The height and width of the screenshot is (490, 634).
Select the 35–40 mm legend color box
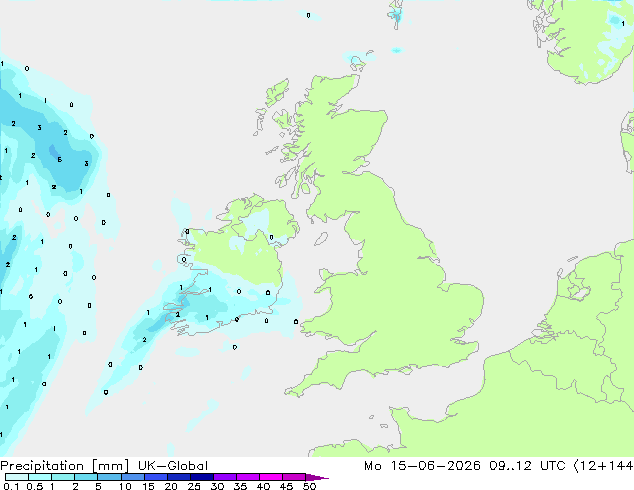[x=247, y=477]
